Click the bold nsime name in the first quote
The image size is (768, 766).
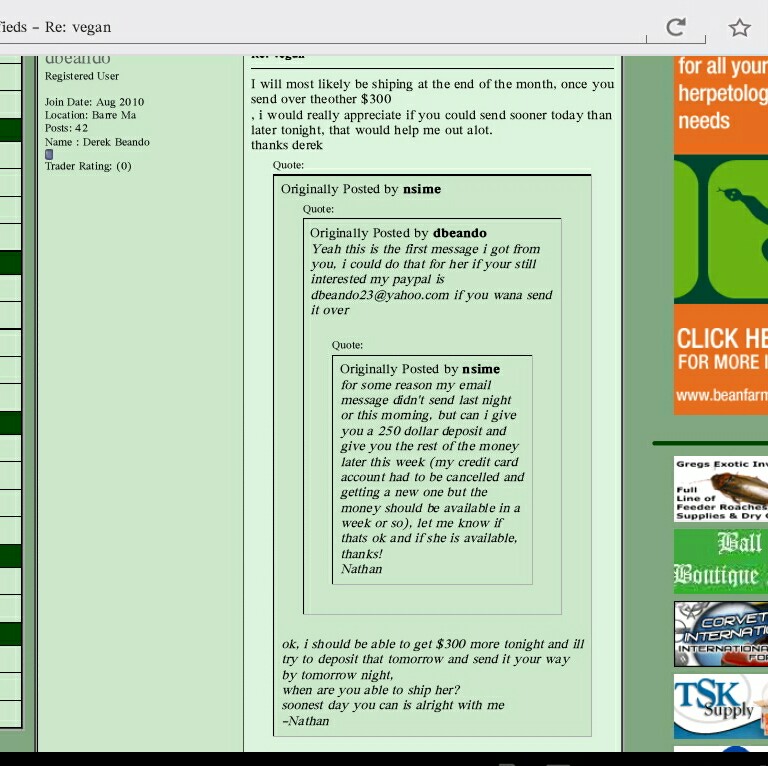pyautogui.click(x=422, y=189)
